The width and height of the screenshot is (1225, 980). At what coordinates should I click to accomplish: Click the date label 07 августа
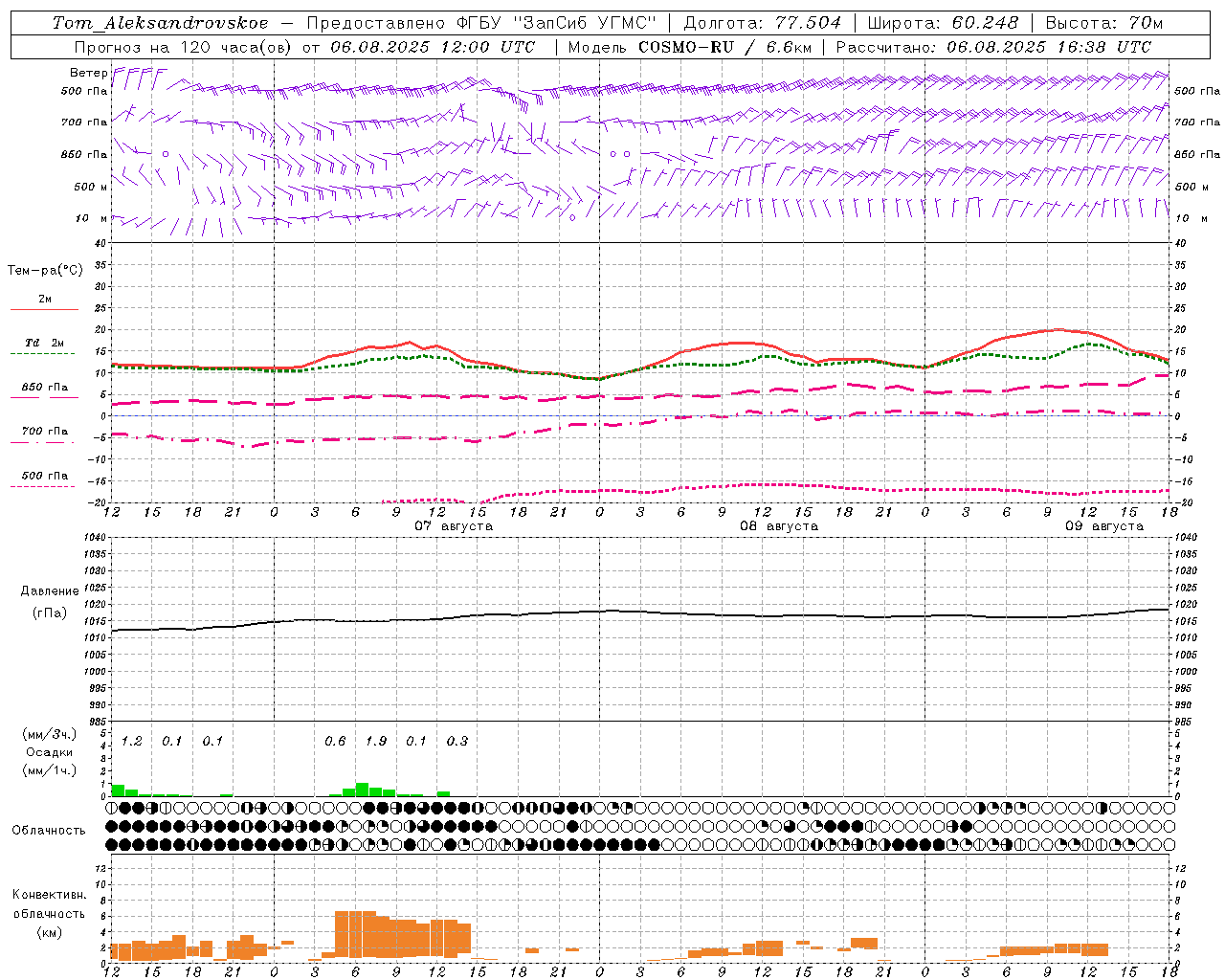coord(453,526)
